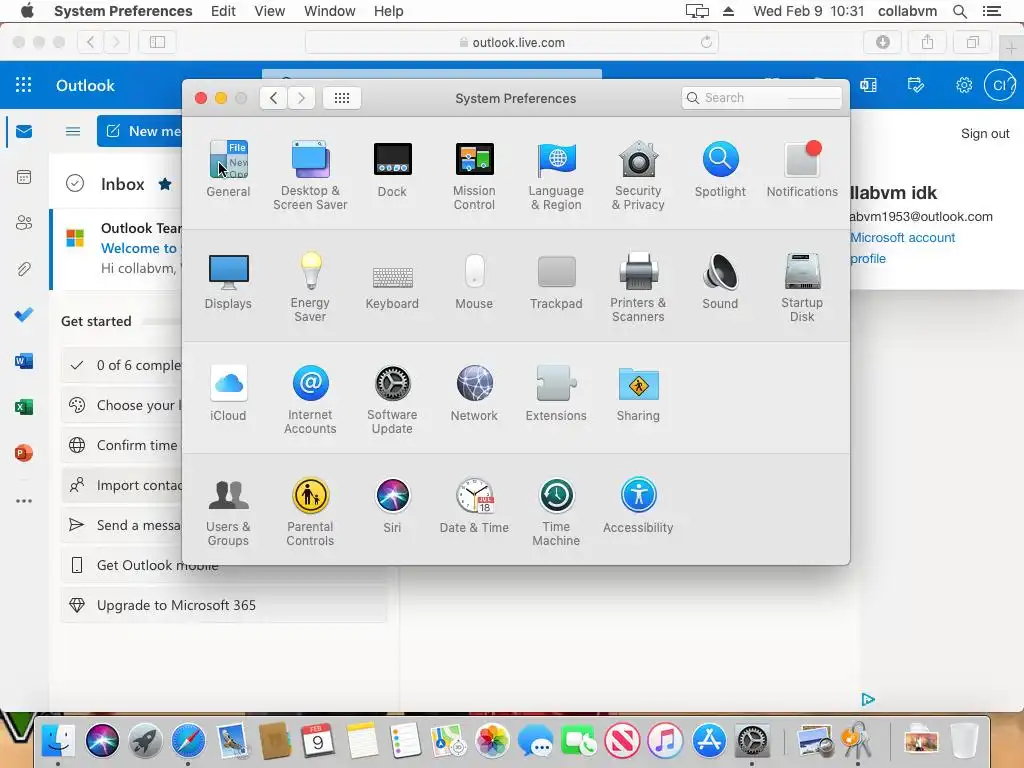Open Time Machine preferences
Image resolution: width=1024 pixels, height=768 pixels.
(556, 512)
